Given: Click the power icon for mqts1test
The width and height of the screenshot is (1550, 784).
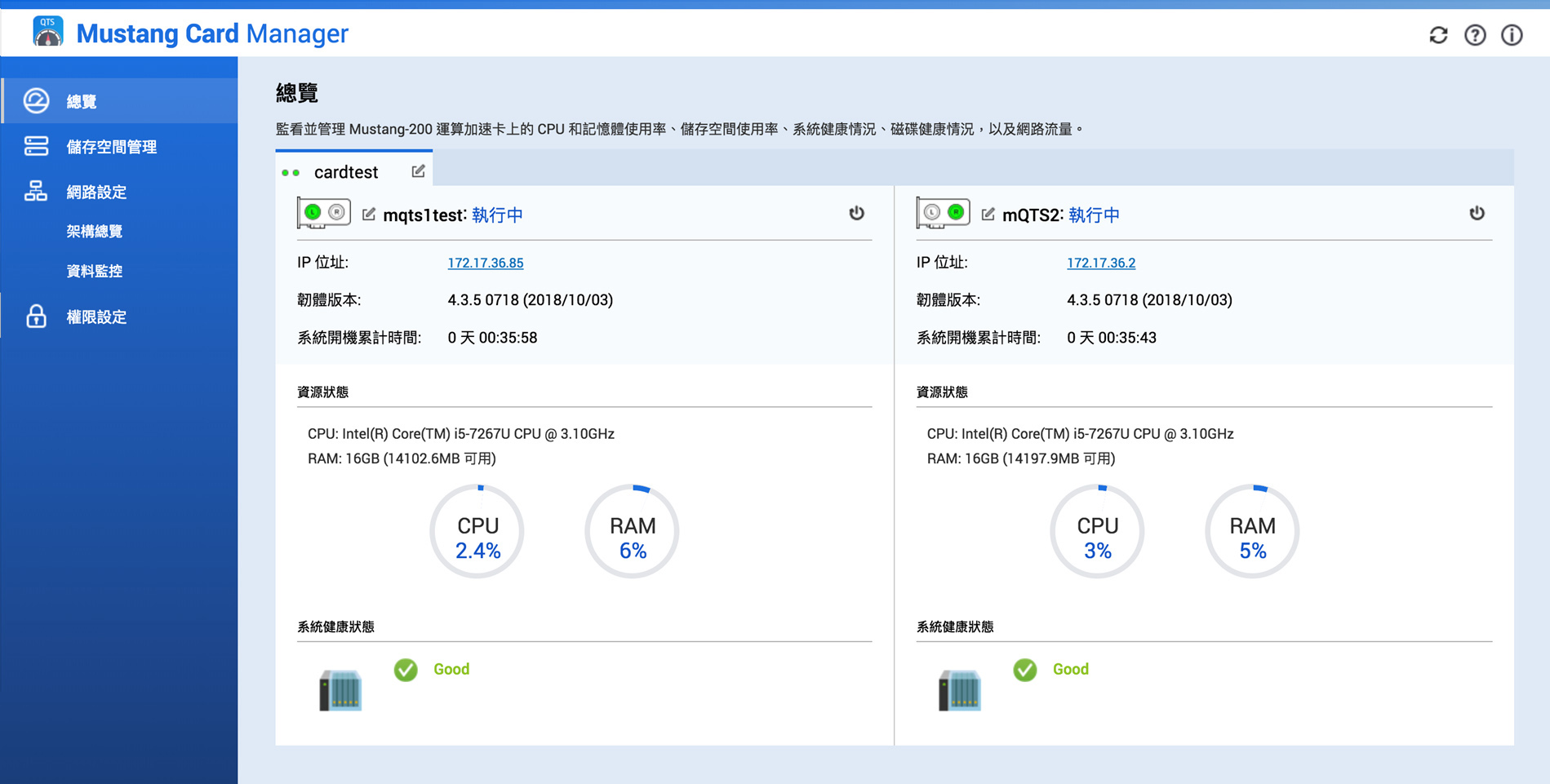Looking at the screenshot, I should [x=856, y=214].
